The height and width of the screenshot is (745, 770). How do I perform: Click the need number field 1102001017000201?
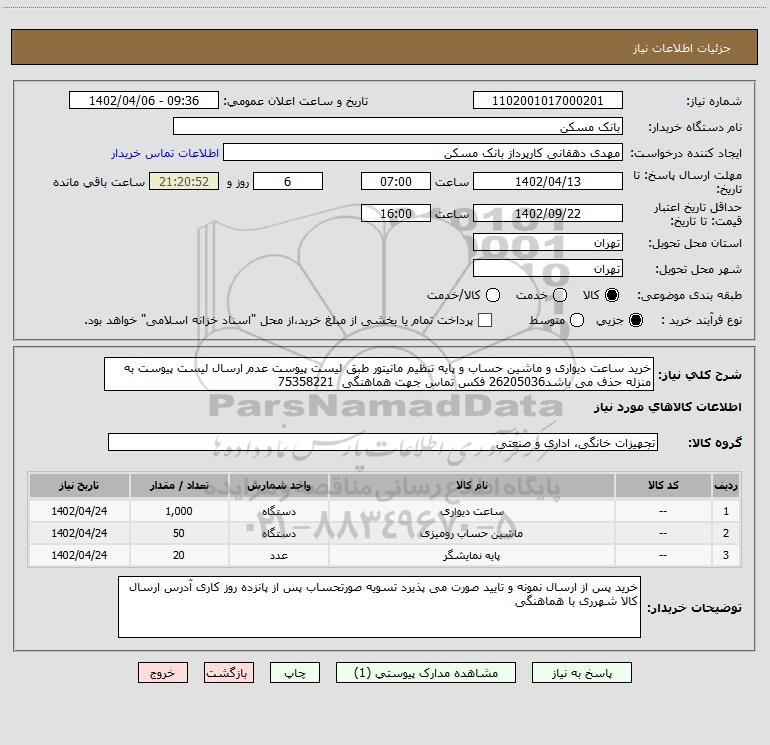pyautogui.click(x=548, y=101)
